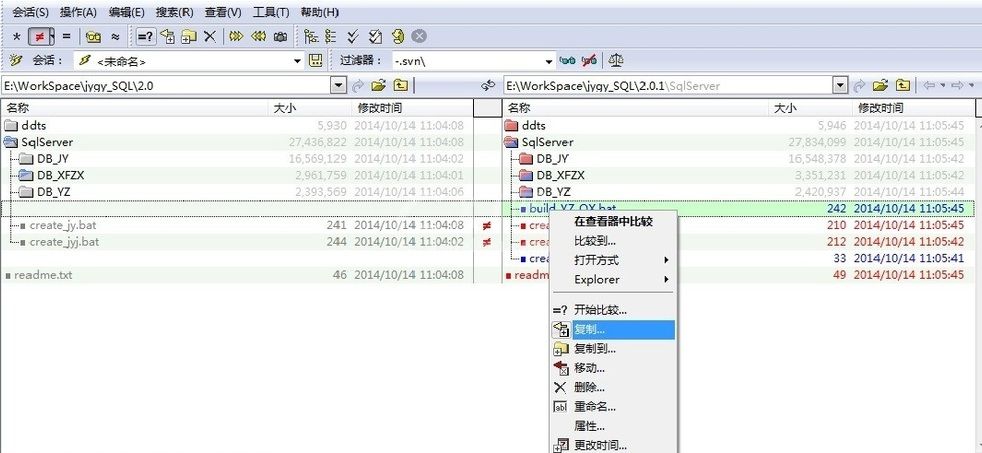Click the select all double-checkmark icon
Screen dimensions: 982x453
tap(353, 36)
